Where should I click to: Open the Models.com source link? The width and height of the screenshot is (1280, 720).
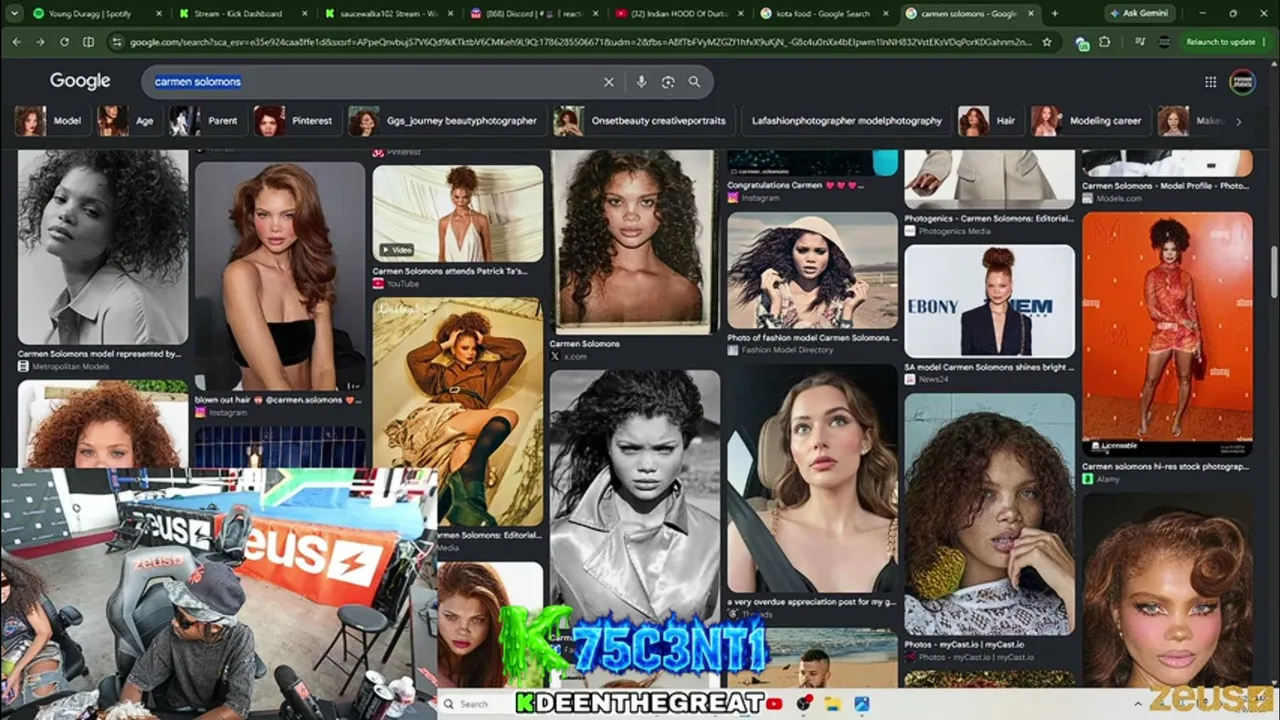1112,198
